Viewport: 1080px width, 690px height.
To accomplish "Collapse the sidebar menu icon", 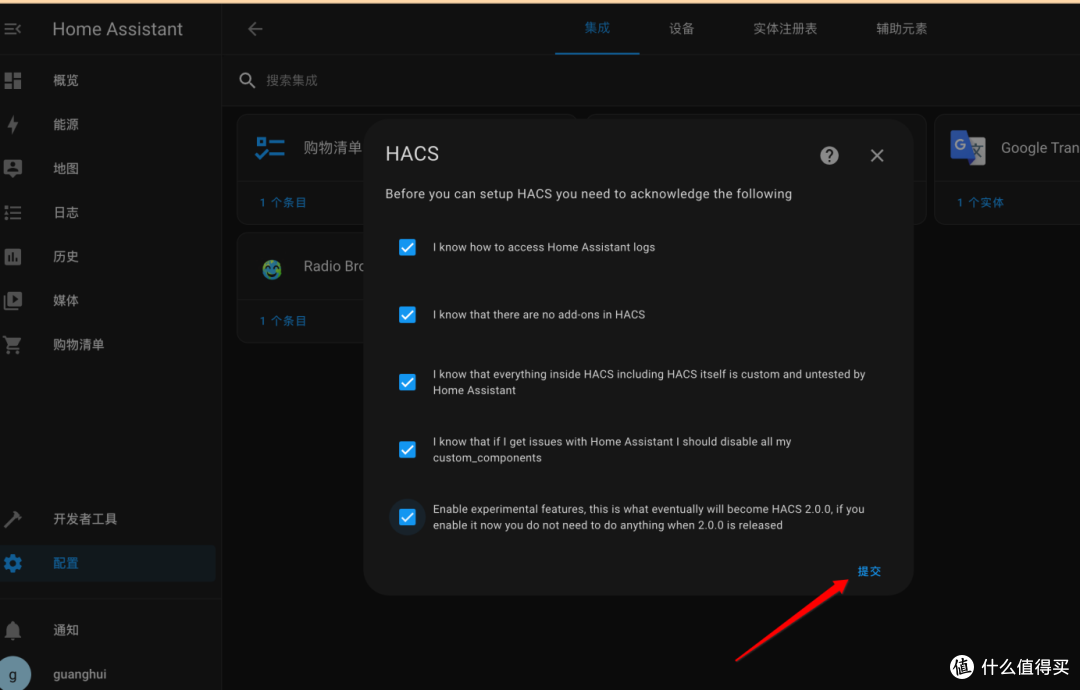I will (x=12, y=29).
